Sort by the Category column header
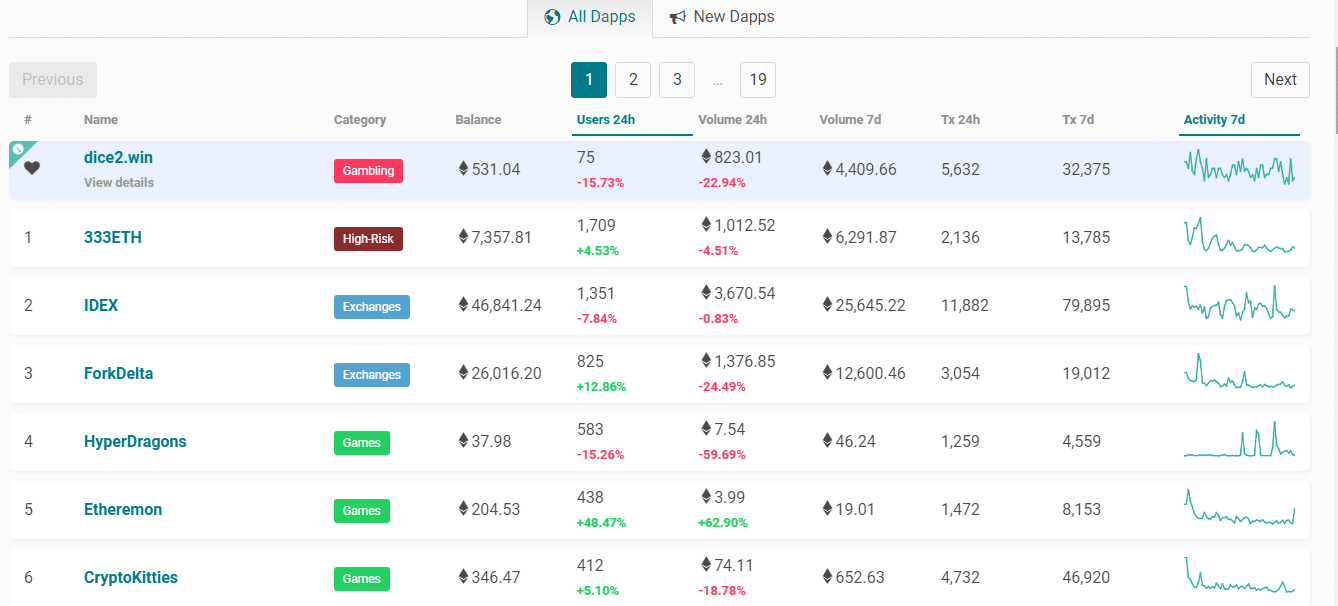The image size is (1338, 606). 360,120
